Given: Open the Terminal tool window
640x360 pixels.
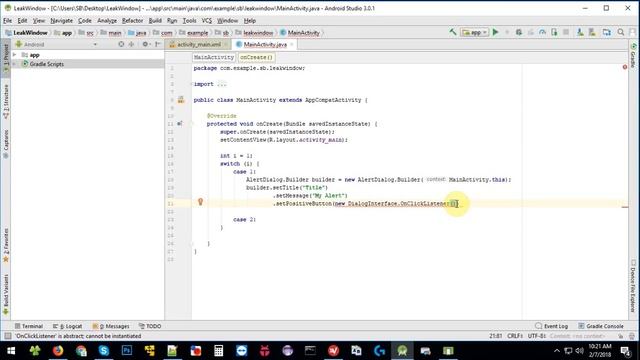Looking at the screenshot, I should coord(29,326).
